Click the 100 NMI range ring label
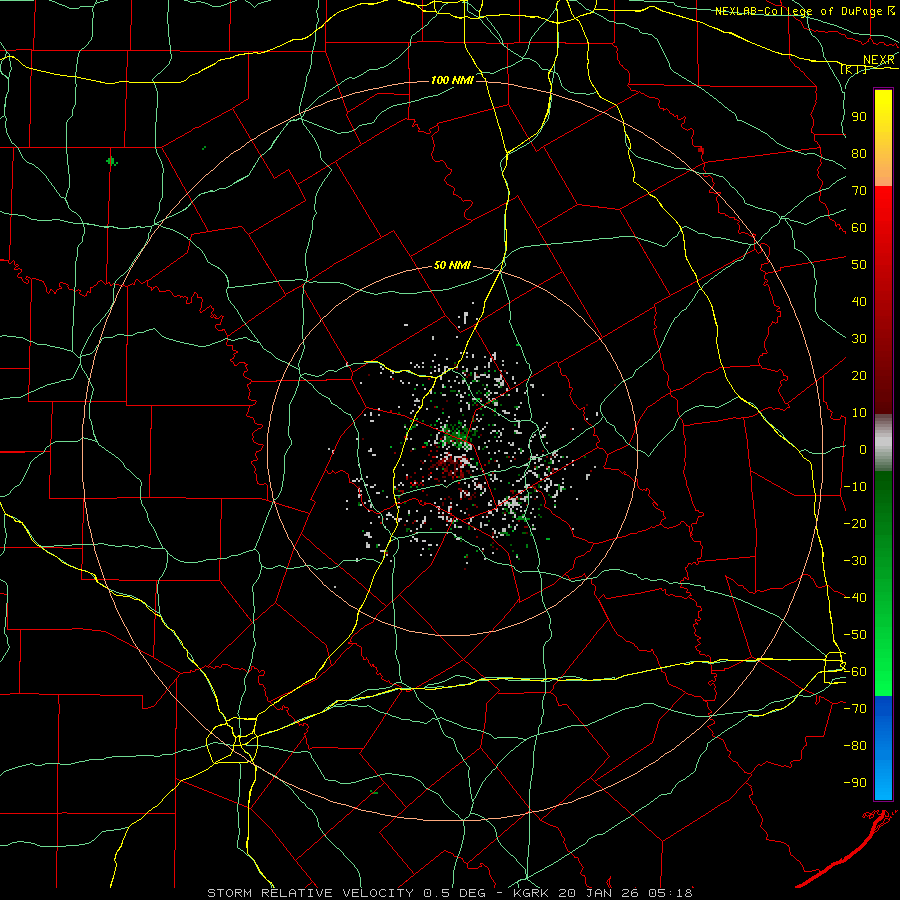The height and width of the screenshot is (900, 900). click(x=452, y=80)
